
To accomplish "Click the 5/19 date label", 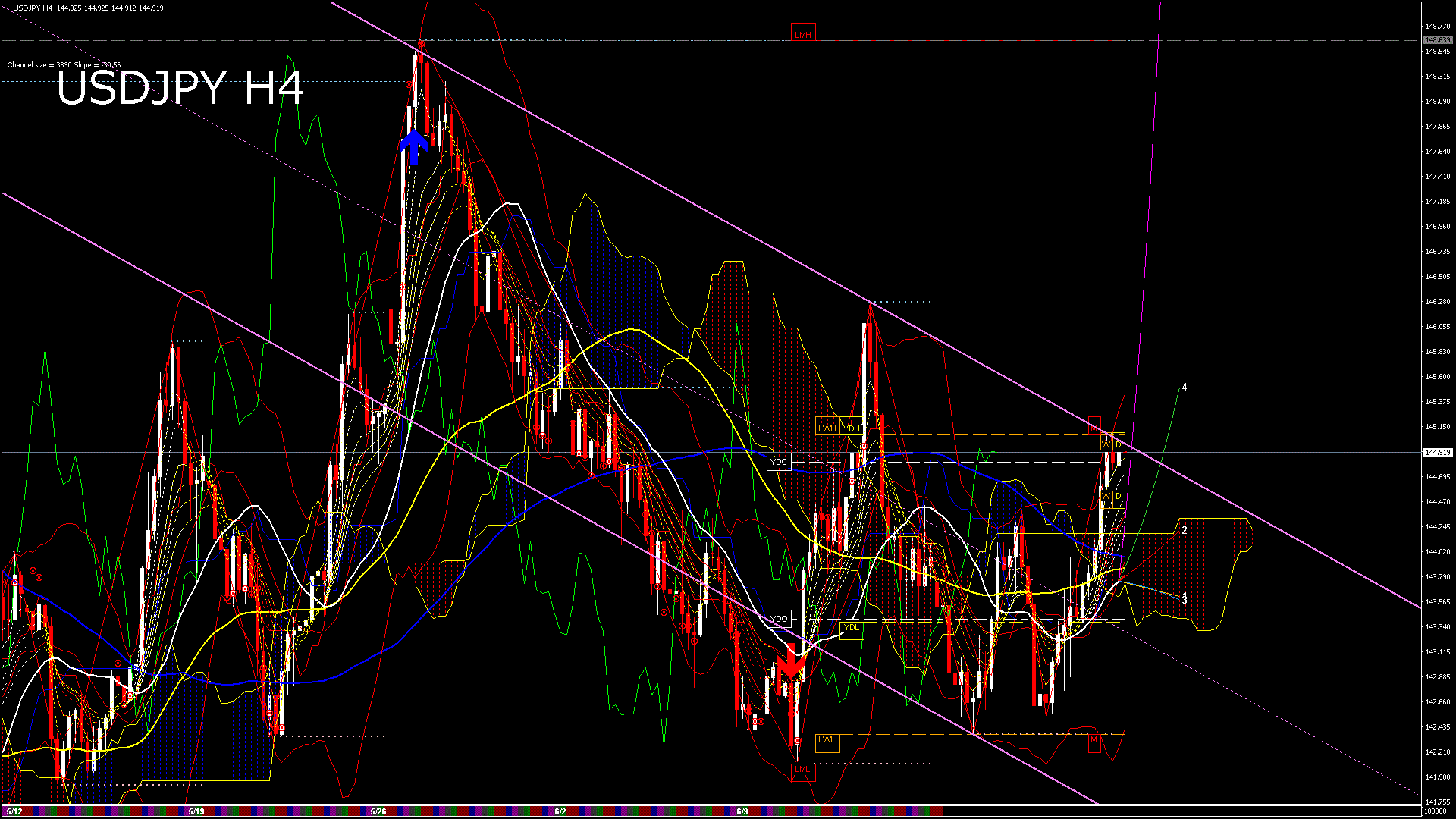I will [x=196, y=811].
